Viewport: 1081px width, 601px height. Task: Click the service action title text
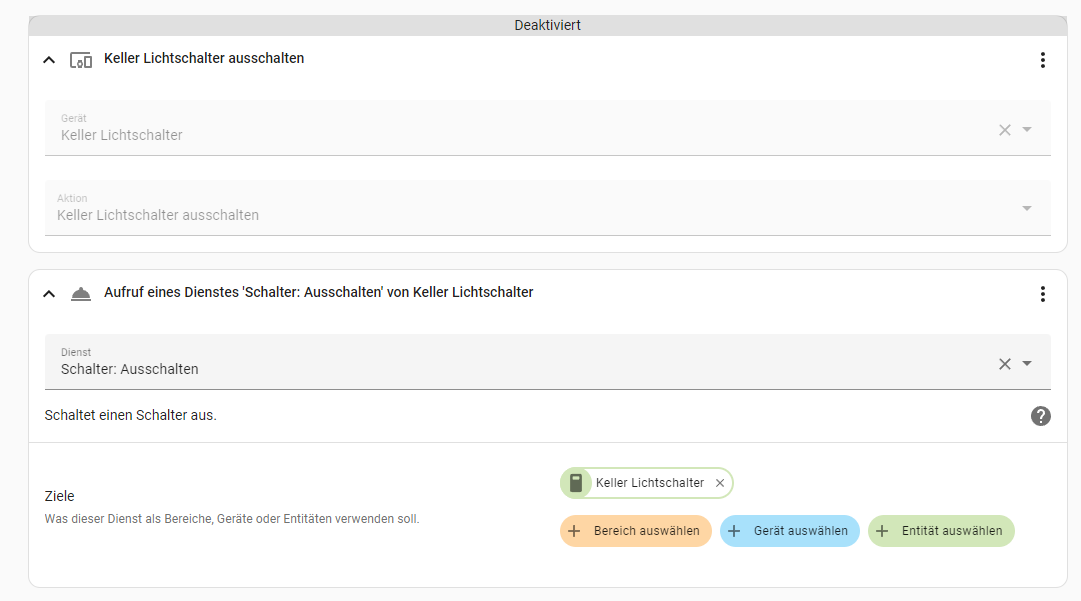click(318, 293)
